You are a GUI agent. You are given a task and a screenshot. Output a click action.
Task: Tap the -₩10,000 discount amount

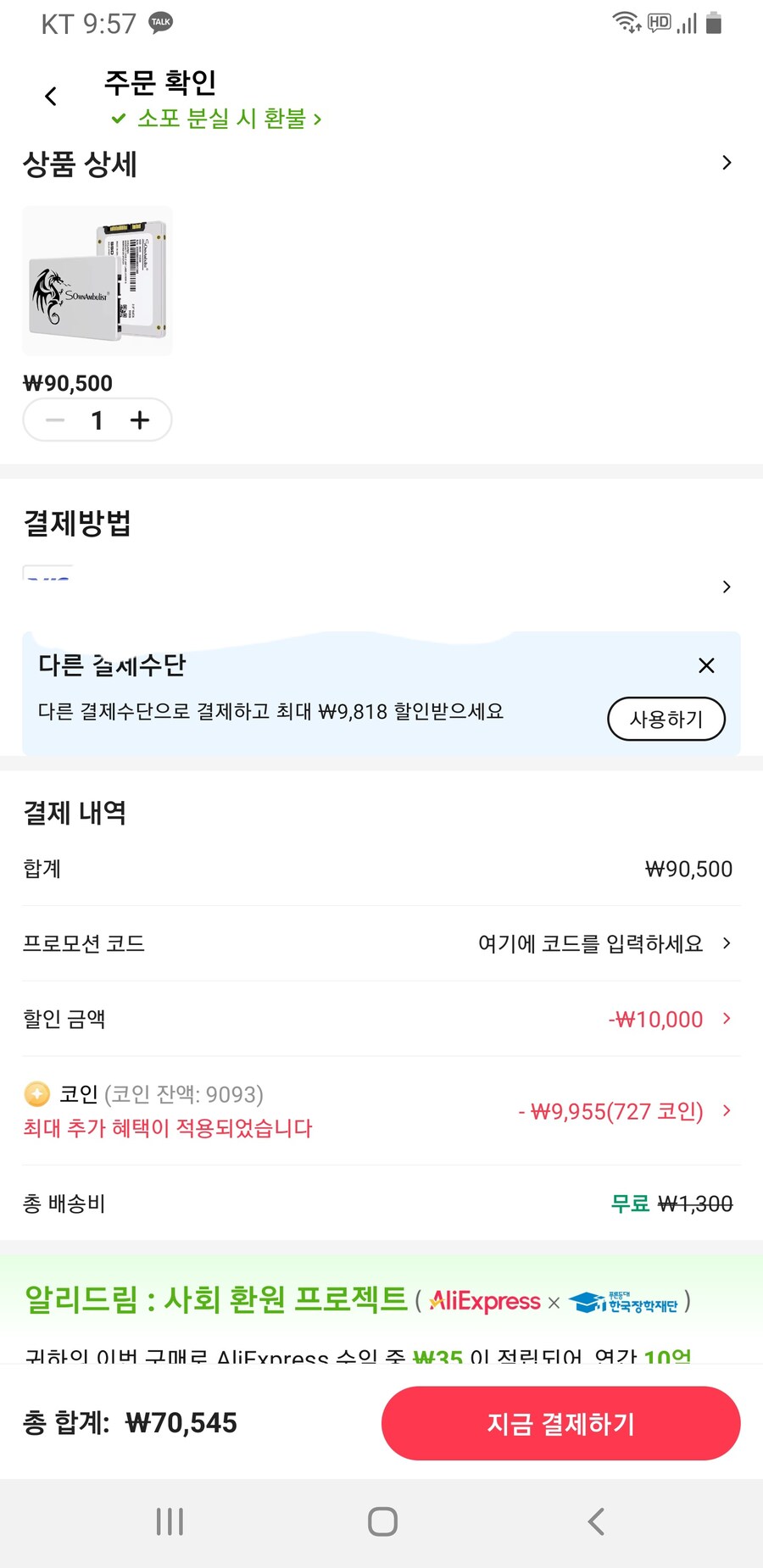tap(655, 1019)
